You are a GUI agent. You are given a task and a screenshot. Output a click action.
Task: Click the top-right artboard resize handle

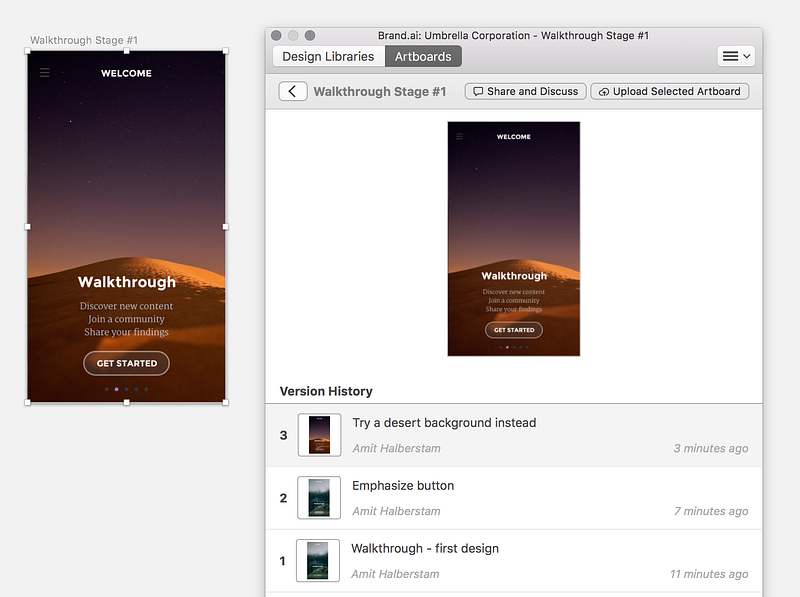[x=226, y=51]
